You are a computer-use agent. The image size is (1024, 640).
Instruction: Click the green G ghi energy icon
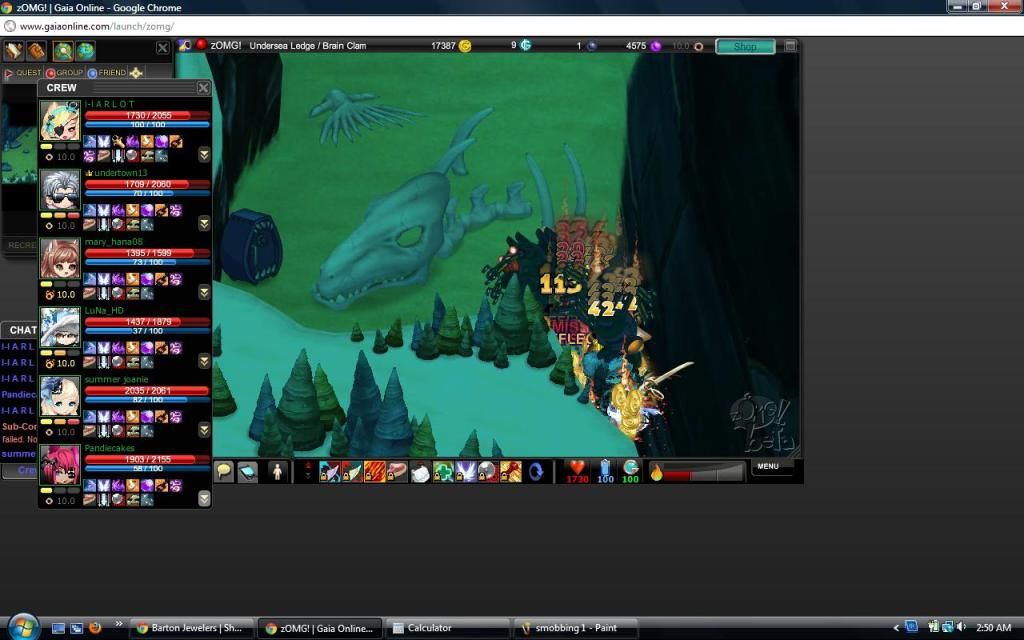pos(630,467)
